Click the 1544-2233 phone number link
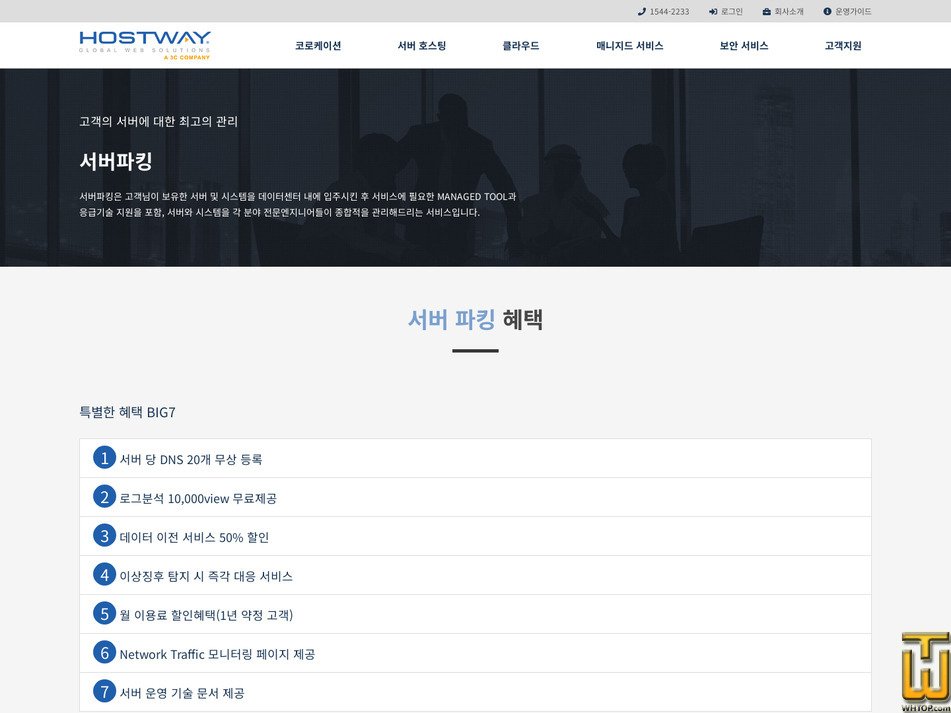Image resolution: width=951 pixels, height=713 pixels. click(x=669, y=12)
